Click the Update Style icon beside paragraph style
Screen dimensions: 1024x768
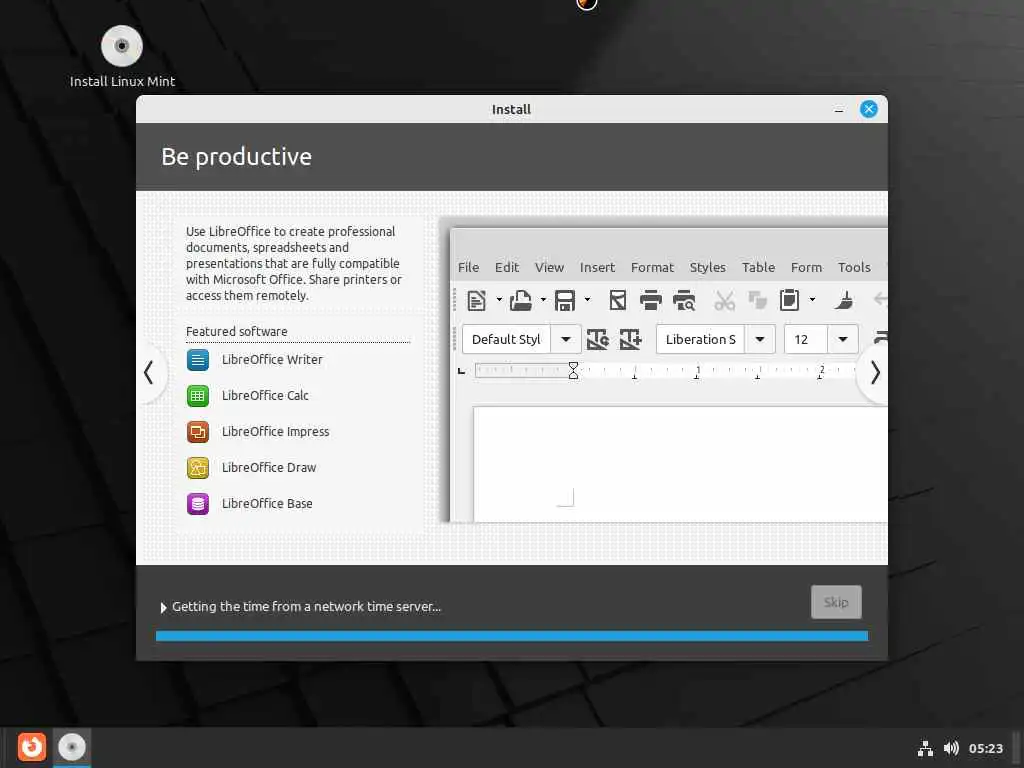pyautogui.click(x=598, y=340)
